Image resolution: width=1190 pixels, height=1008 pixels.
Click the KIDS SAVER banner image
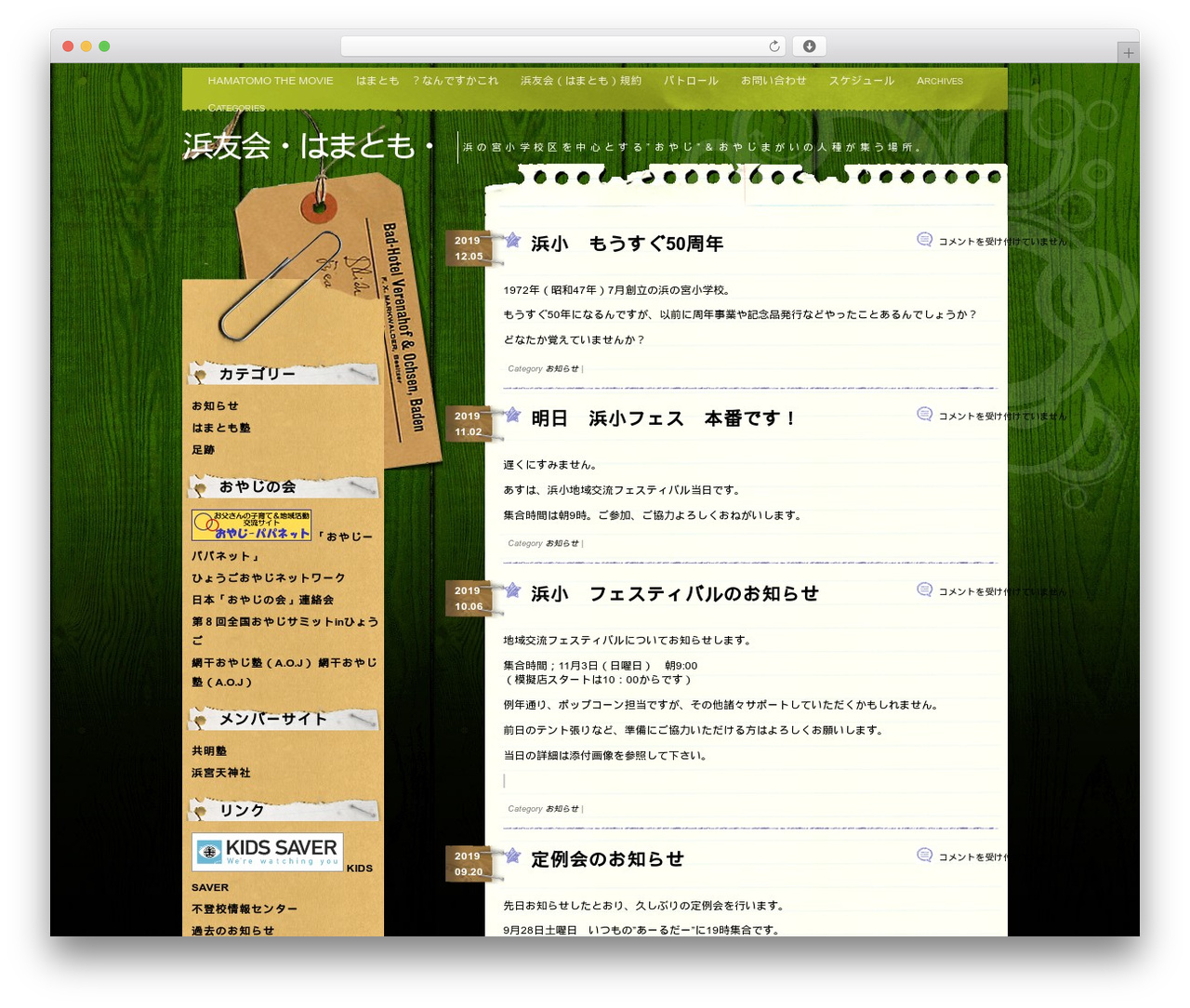pyautogui.click(x=268, y=852)
